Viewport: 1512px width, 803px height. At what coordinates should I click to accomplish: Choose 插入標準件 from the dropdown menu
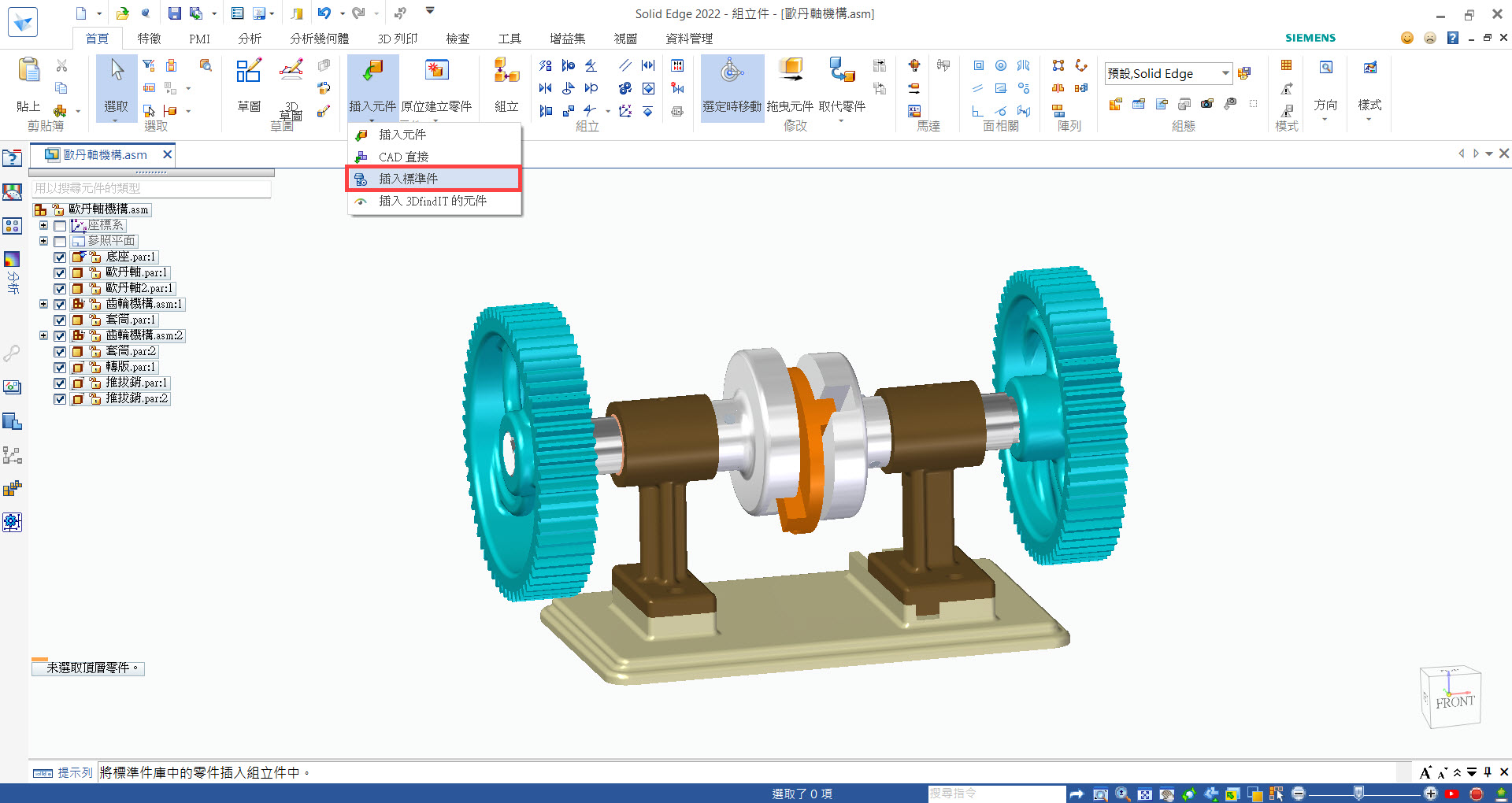(x=434, y=179)
